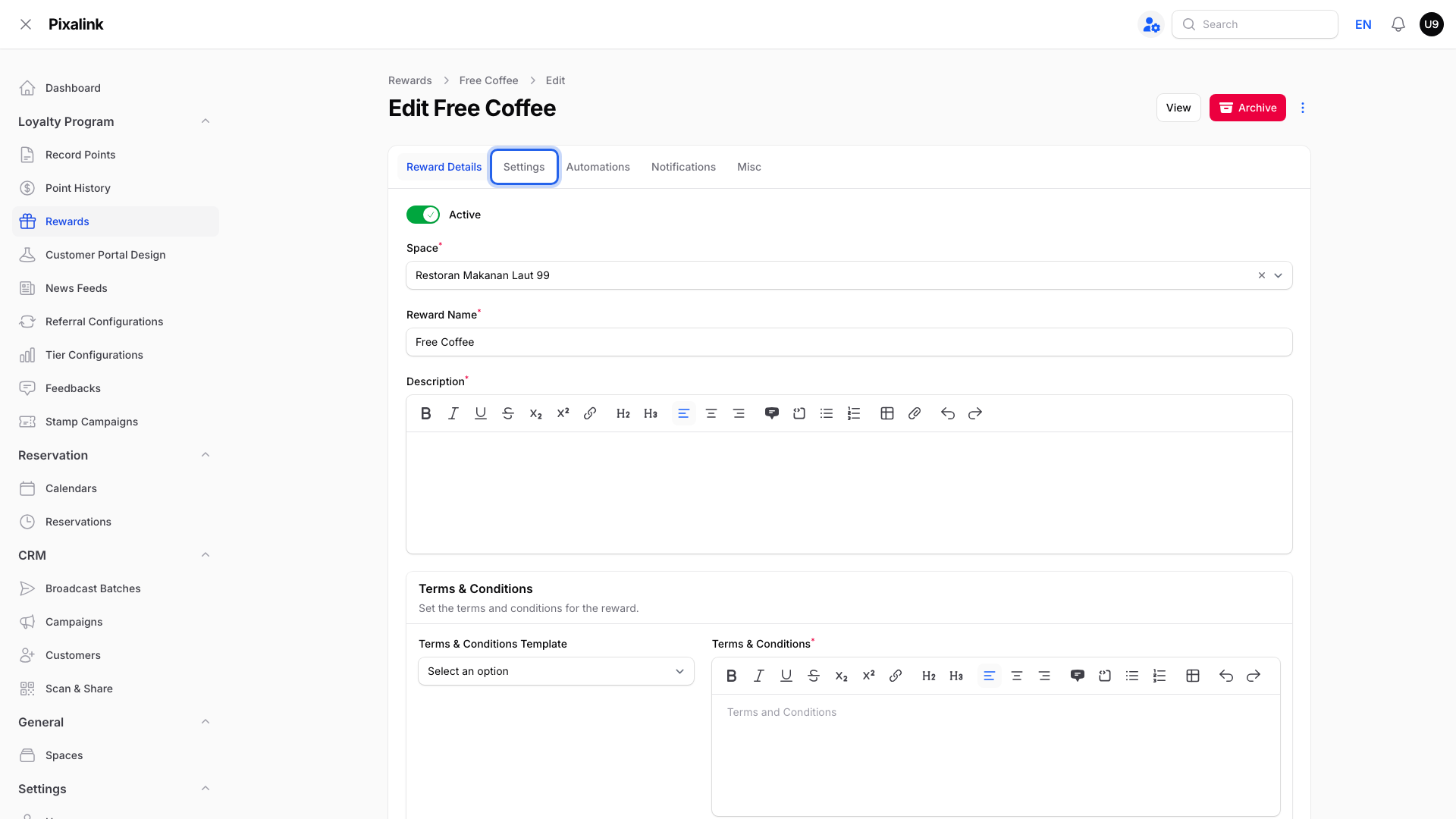Screen dimensions: 1456x819
Task: Insert blockquote in Description editor
Action: [x=772, y=413]
